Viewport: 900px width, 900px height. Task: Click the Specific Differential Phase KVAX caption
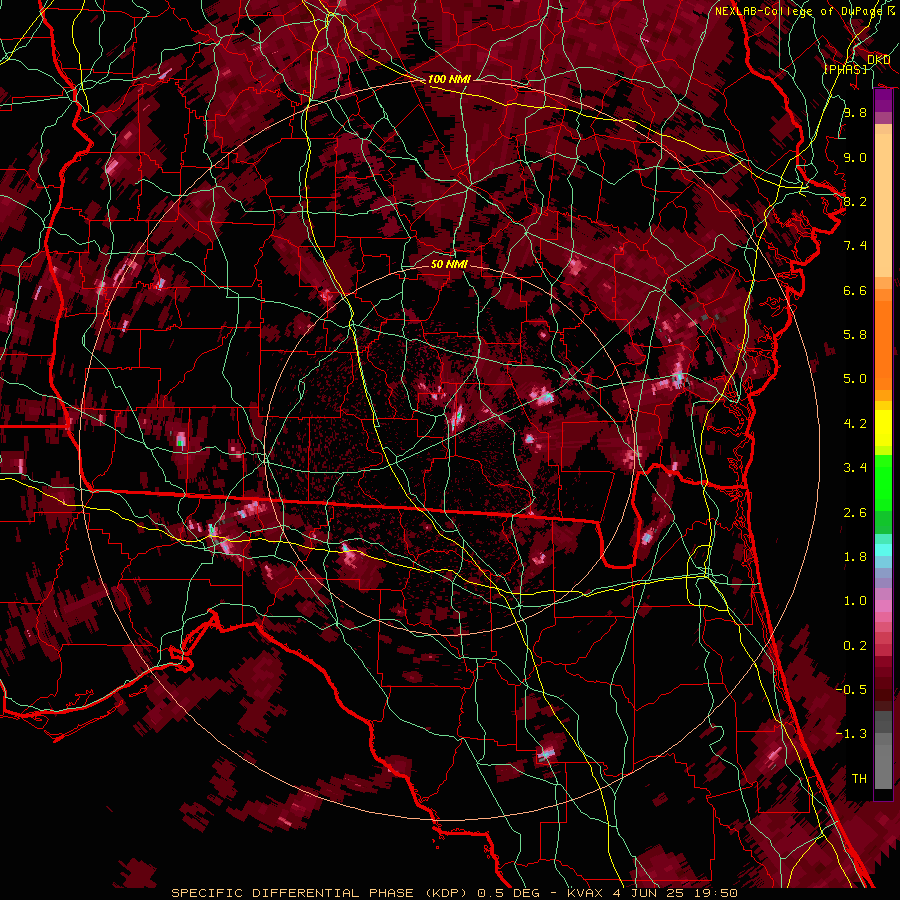(x=454, y=893)
